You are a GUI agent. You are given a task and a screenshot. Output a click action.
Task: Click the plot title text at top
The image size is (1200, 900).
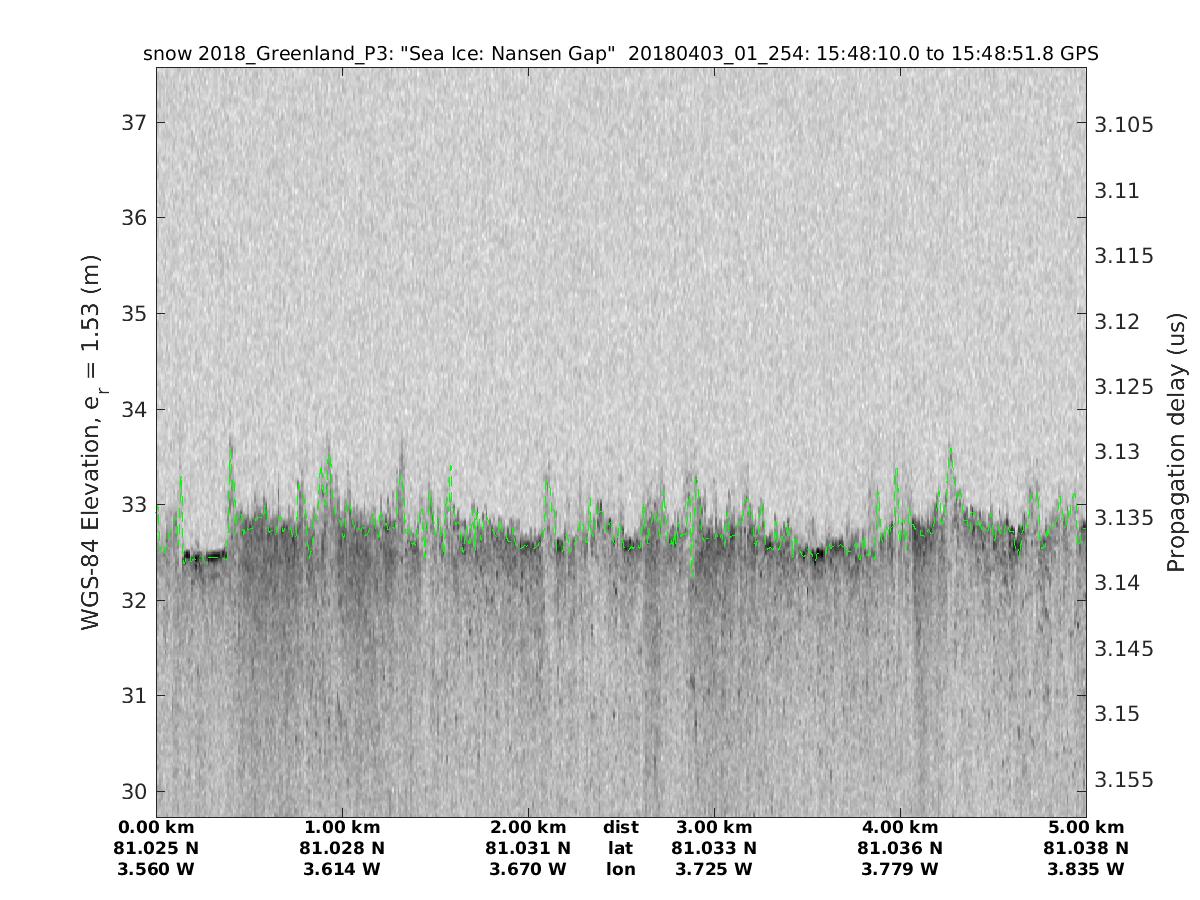(x=621, y=54)
